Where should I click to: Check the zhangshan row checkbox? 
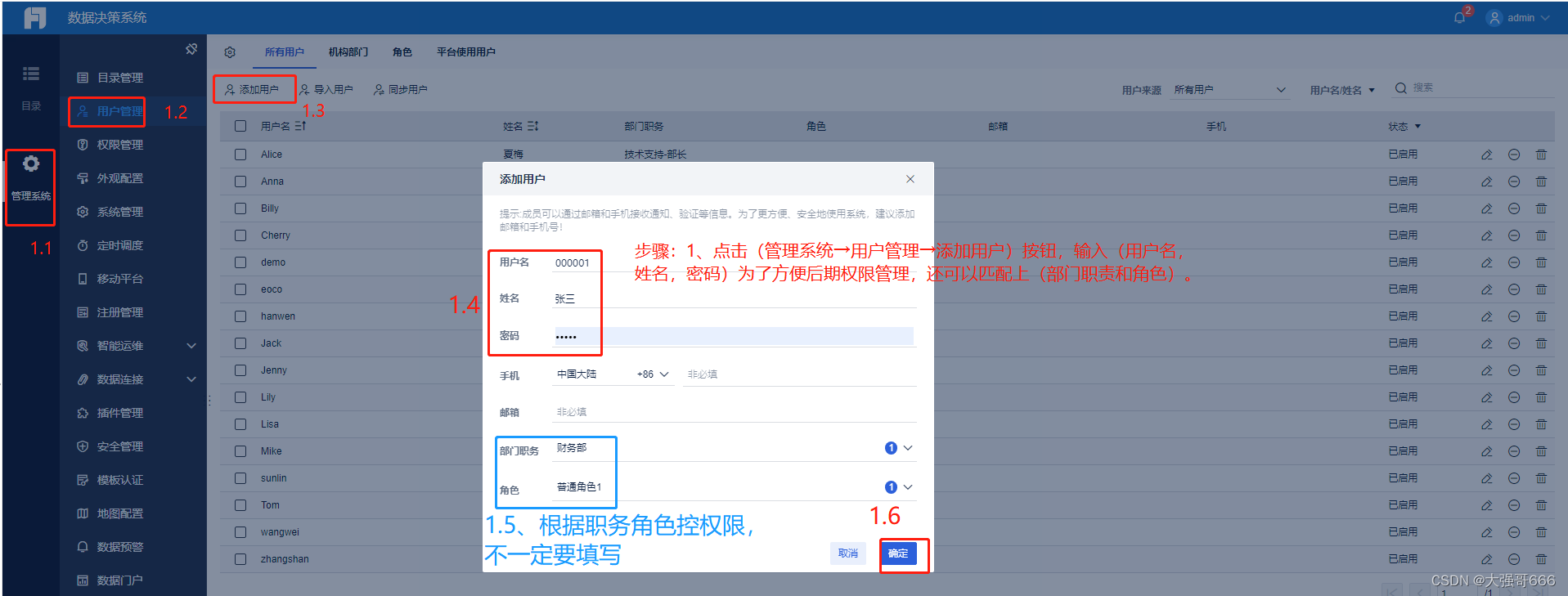pyautogui.click(x=240, y=559)
